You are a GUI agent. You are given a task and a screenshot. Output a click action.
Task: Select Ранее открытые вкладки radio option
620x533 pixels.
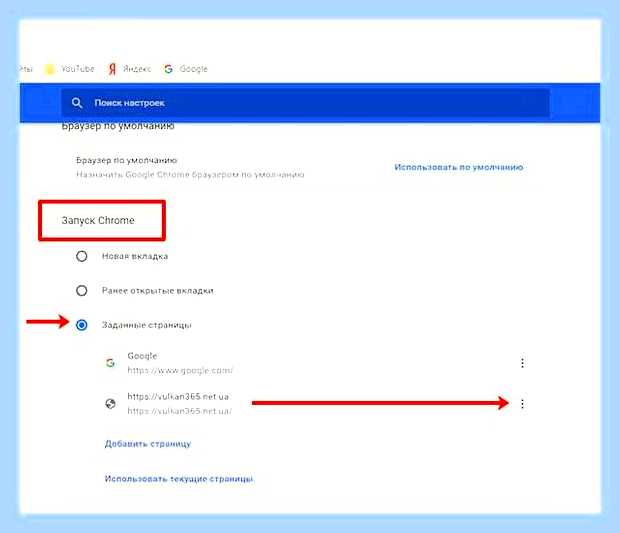82,291
